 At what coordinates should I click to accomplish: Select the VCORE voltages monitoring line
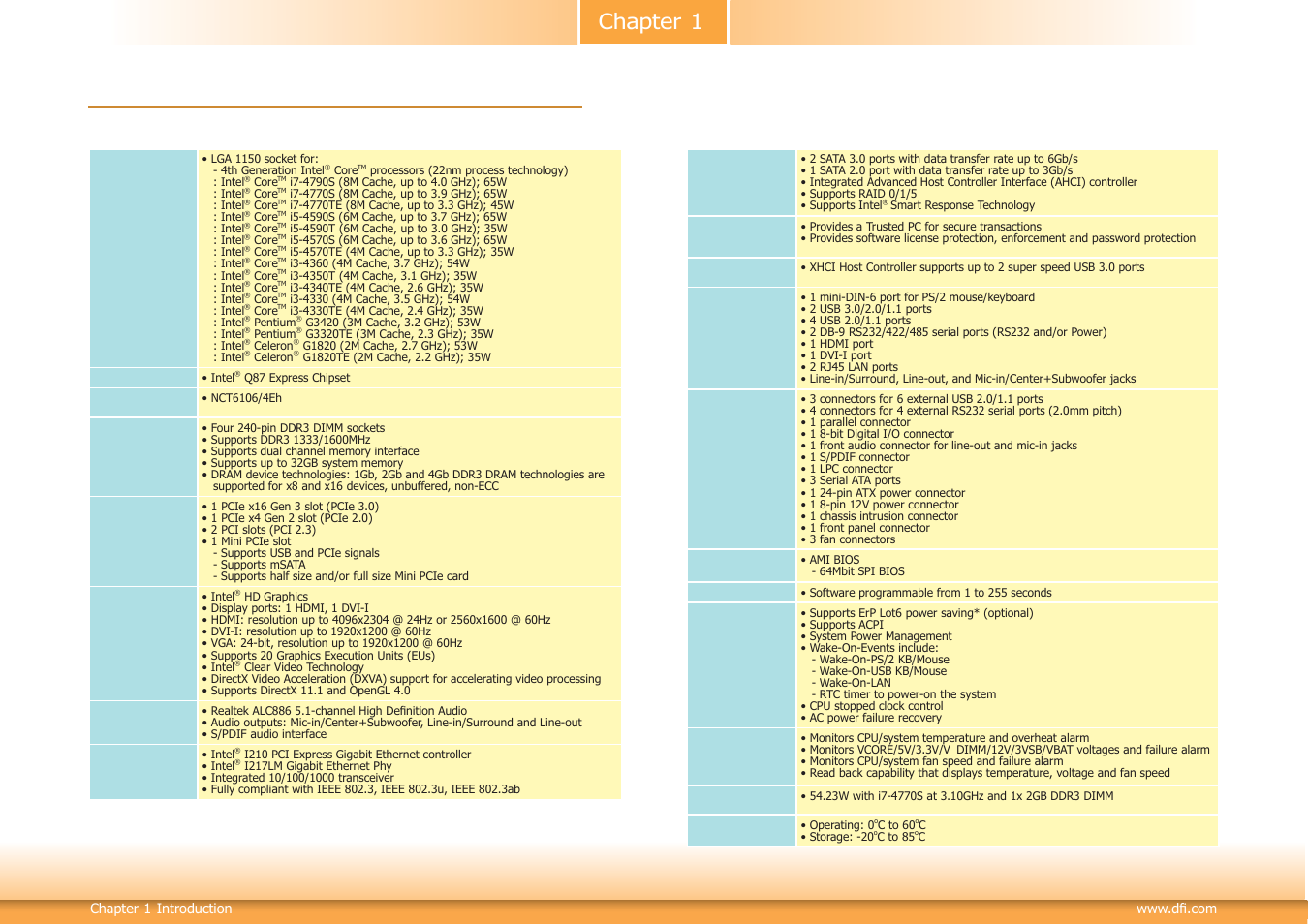click(x=1005, y=750)
